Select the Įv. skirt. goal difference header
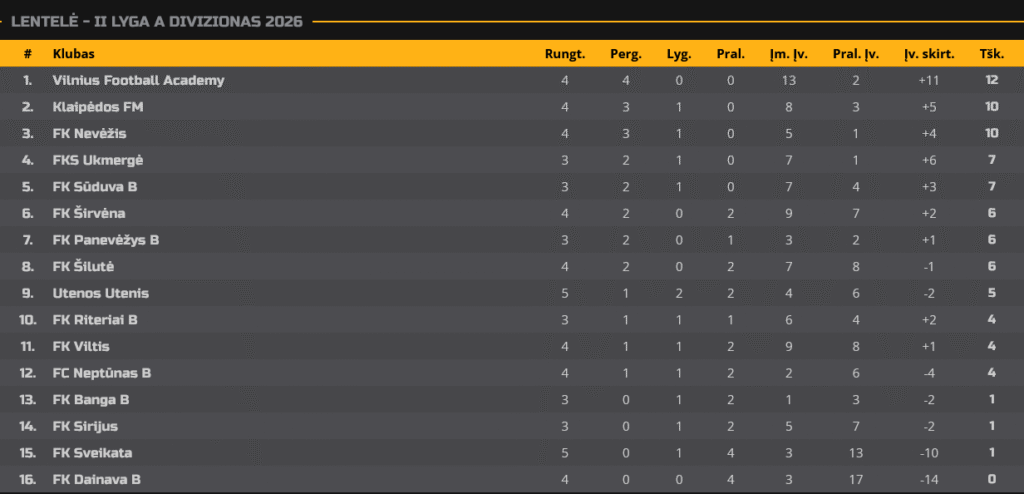This screenshot has height=494, width=1024. [929, 54]
